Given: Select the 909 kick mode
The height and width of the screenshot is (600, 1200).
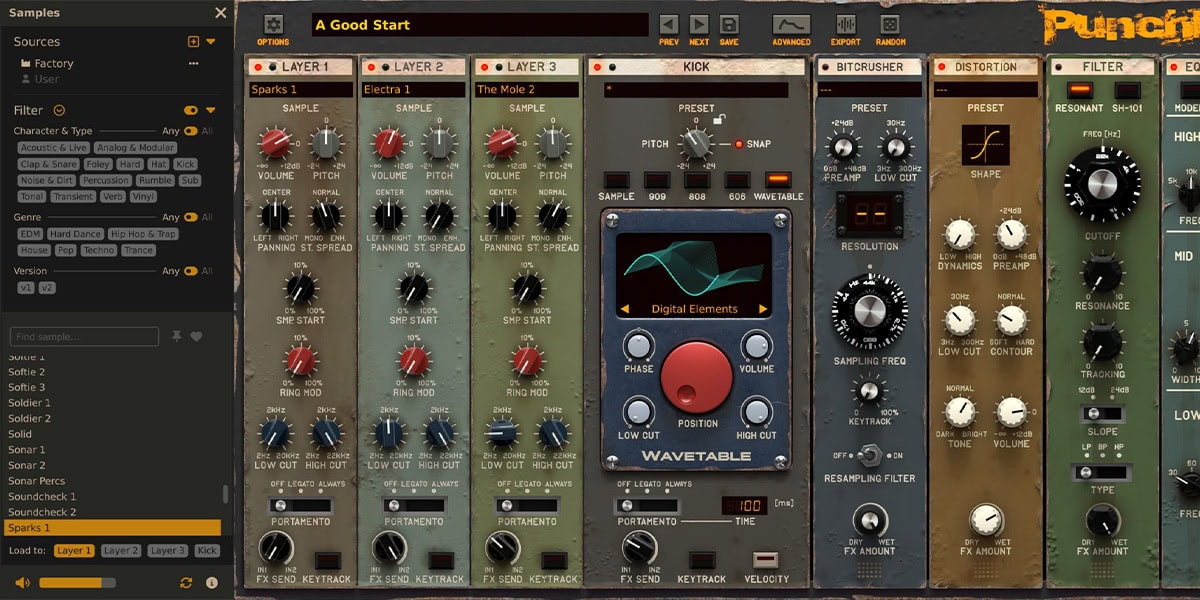Looking at the screenshot, I should coord(656,180).
